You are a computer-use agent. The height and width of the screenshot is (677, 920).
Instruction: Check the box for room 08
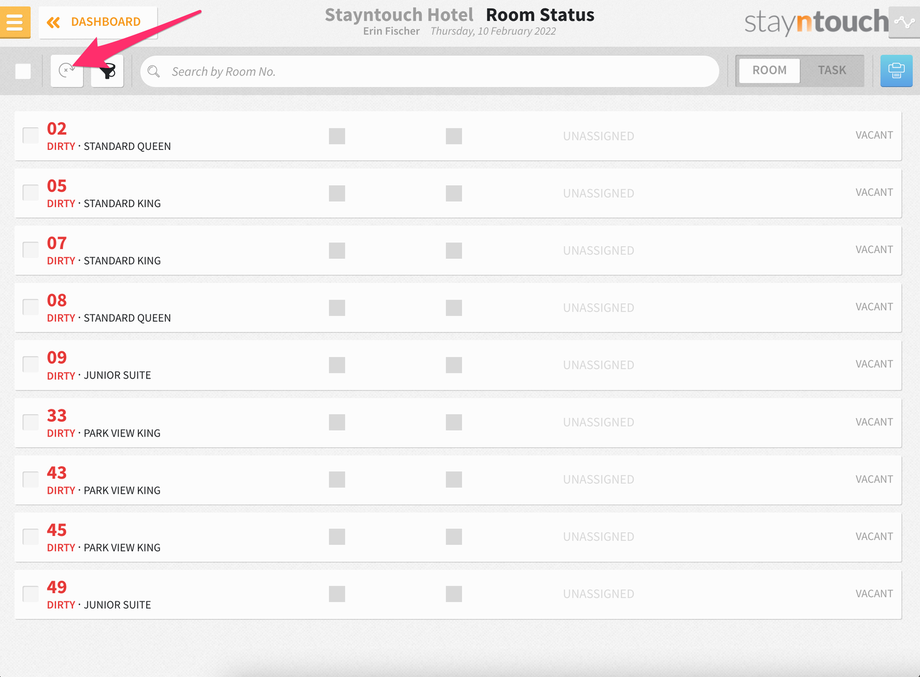point(31,307)
